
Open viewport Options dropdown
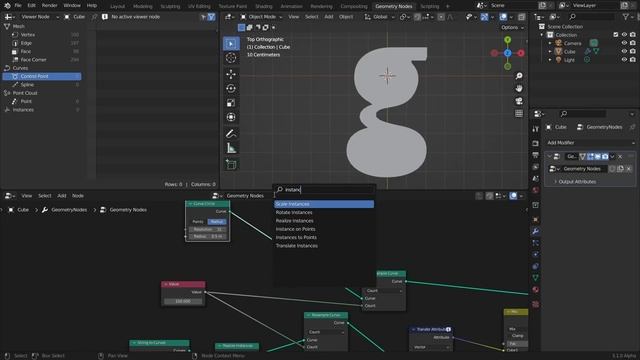coord(512,27)
